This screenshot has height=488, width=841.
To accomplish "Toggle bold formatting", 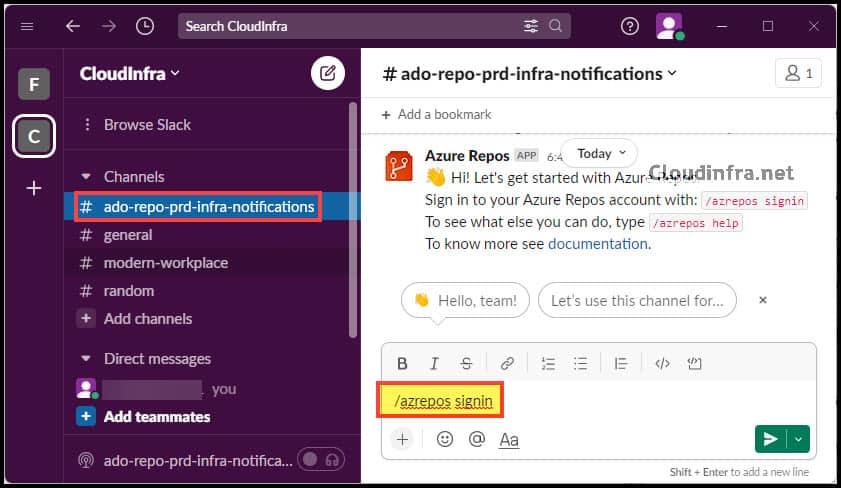I will [x=402, y=364].
